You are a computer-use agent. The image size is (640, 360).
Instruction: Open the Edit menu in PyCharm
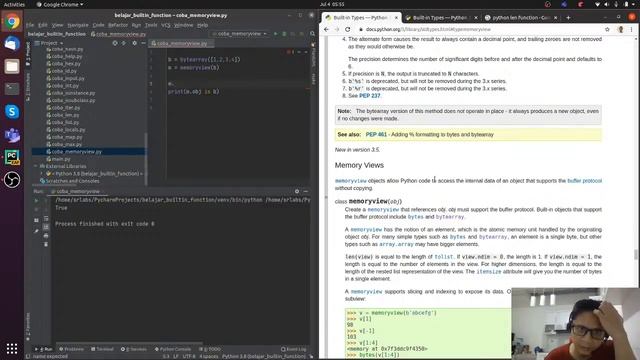[x=42, y=25]
